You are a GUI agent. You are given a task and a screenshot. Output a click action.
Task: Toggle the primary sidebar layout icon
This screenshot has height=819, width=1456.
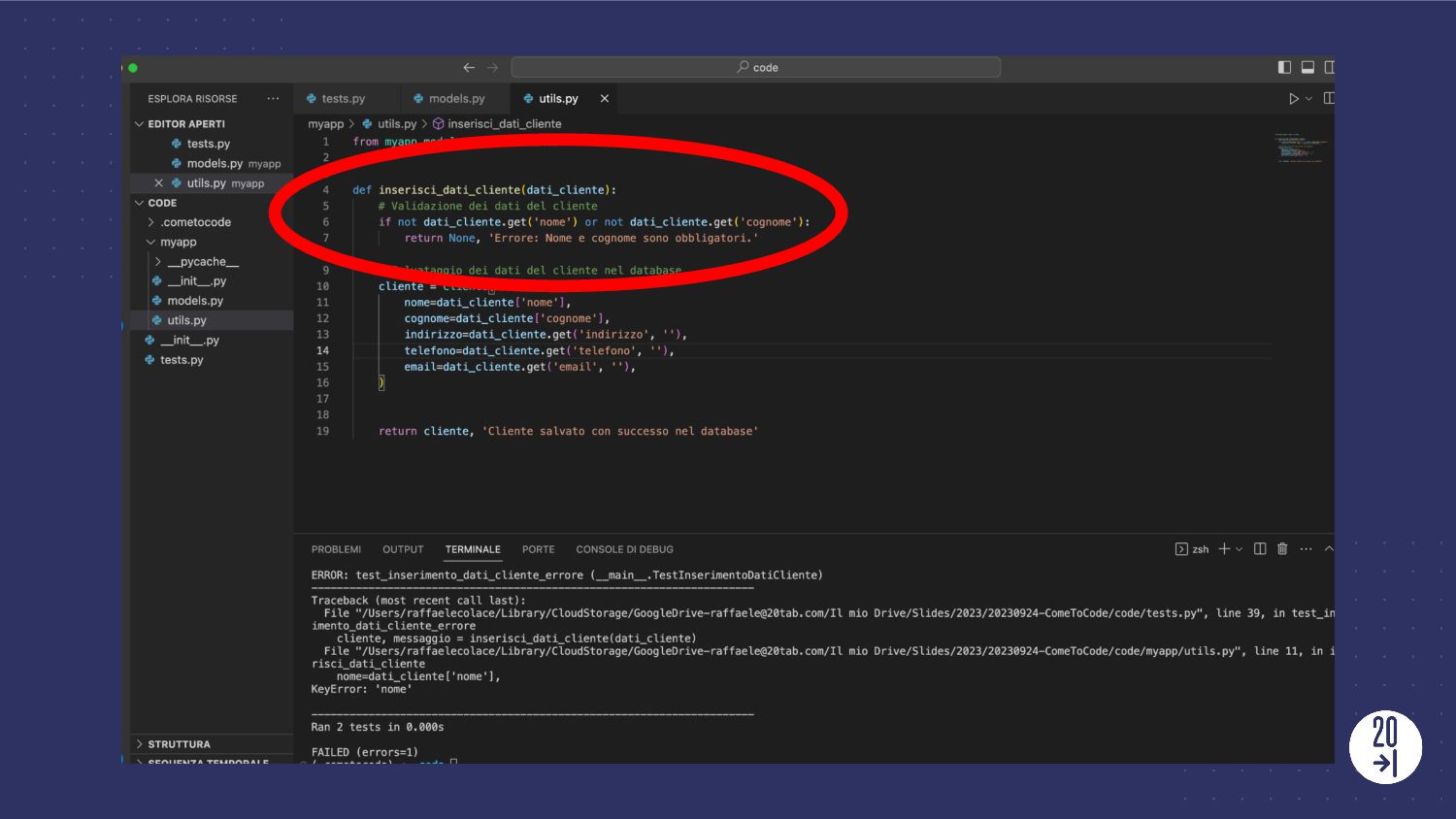(1284, 67)
